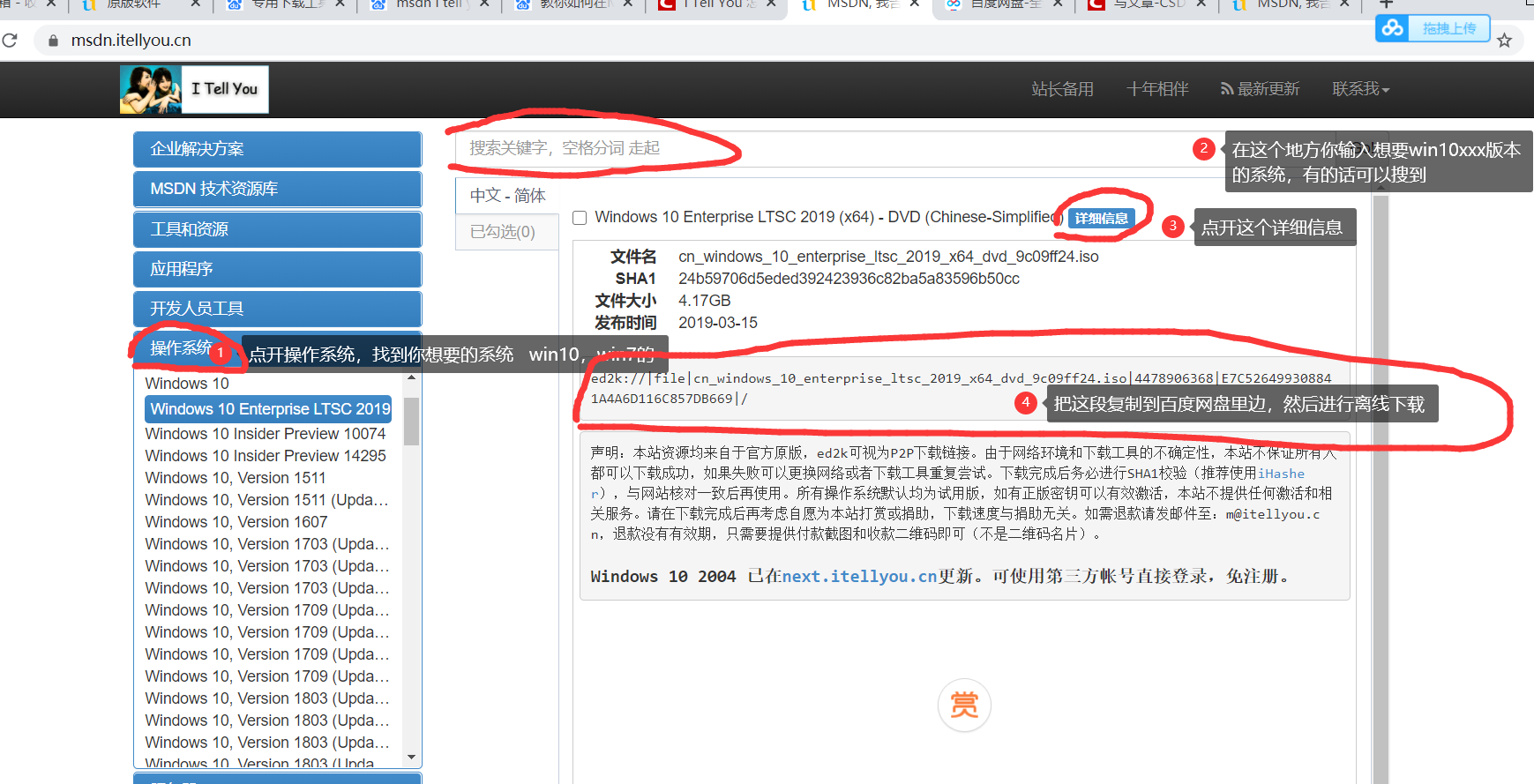Click the file name cn_windows_10_enterprise_ltsc_2019 iso
This screenshot has width=1534, height=784.
(888, 257)
